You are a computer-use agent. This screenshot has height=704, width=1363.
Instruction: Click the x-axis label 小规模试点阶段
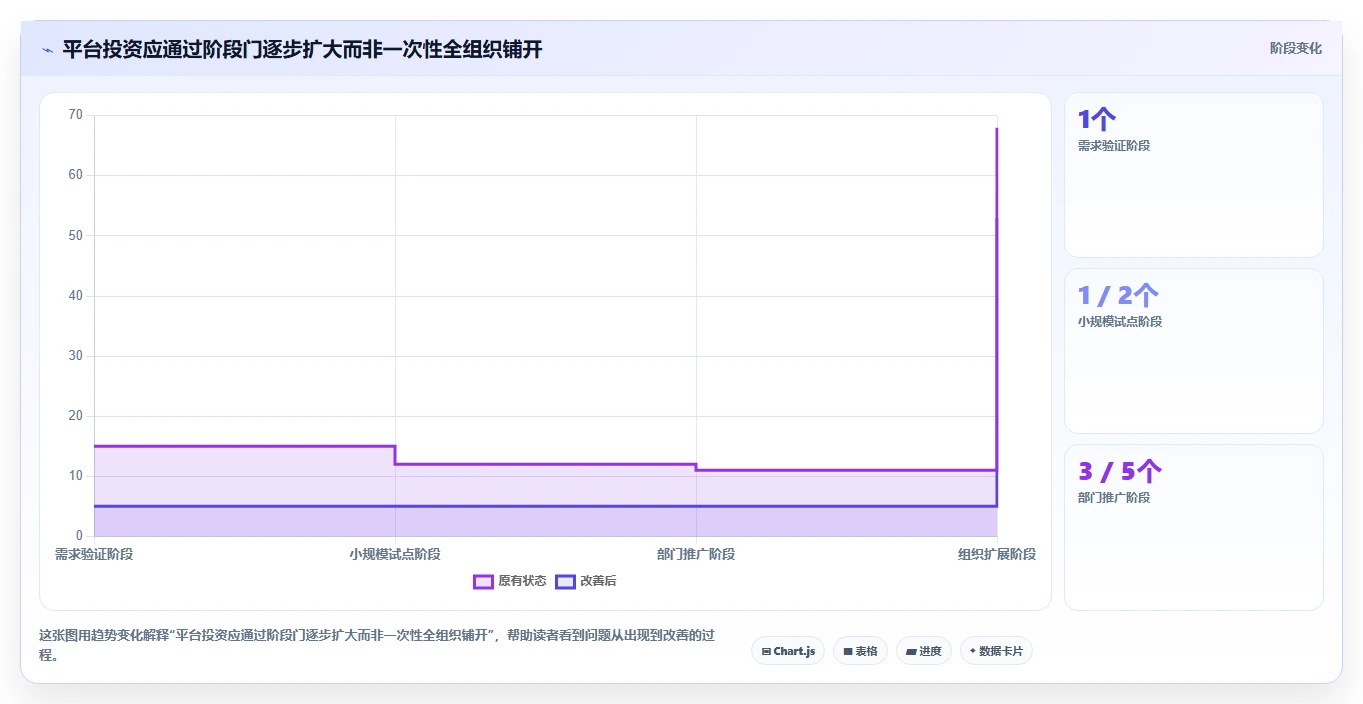pos(395,554)
